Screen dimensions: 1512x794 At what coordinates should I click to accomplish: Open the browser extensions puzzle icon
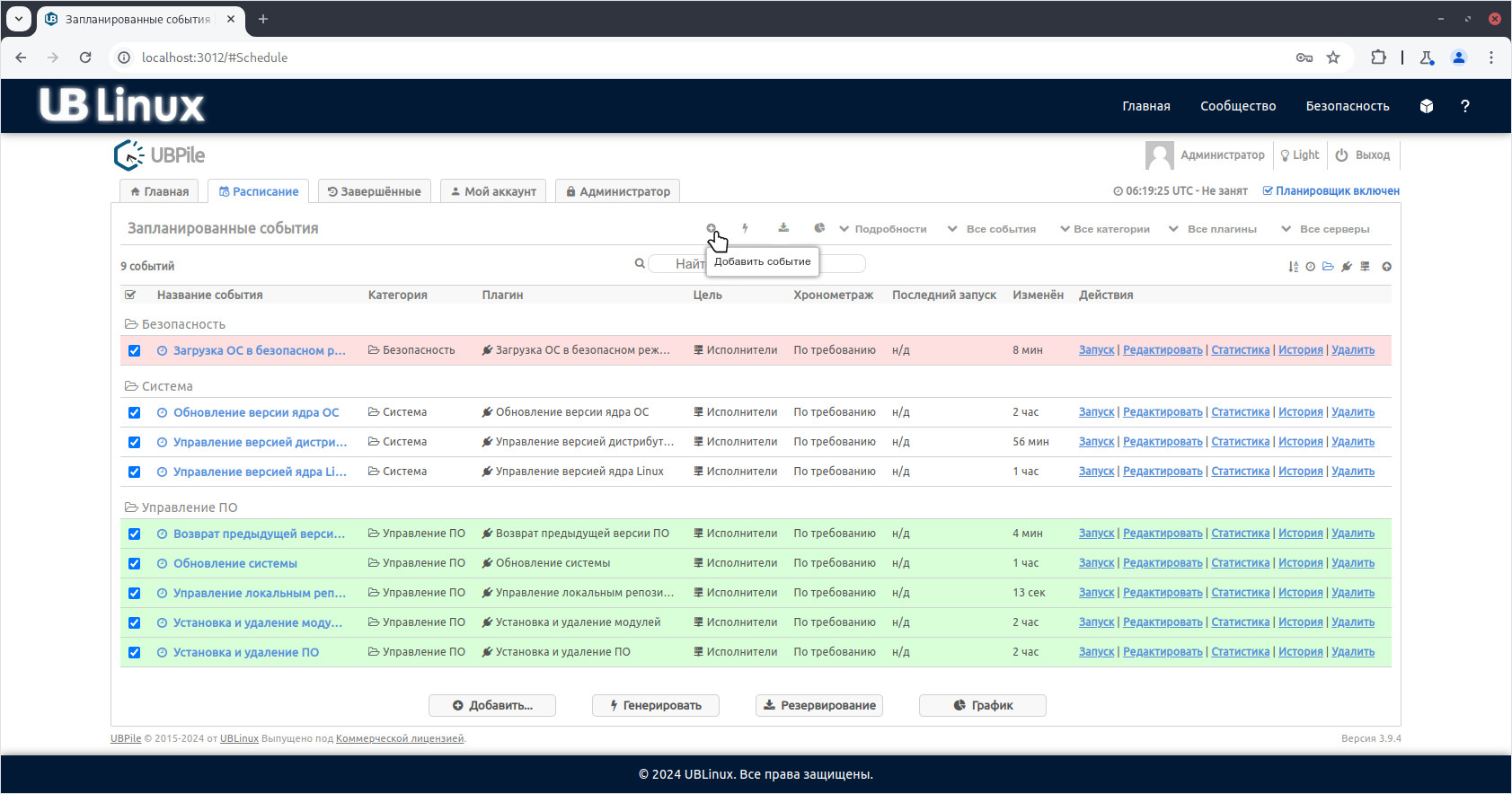tap(1378, 57)
